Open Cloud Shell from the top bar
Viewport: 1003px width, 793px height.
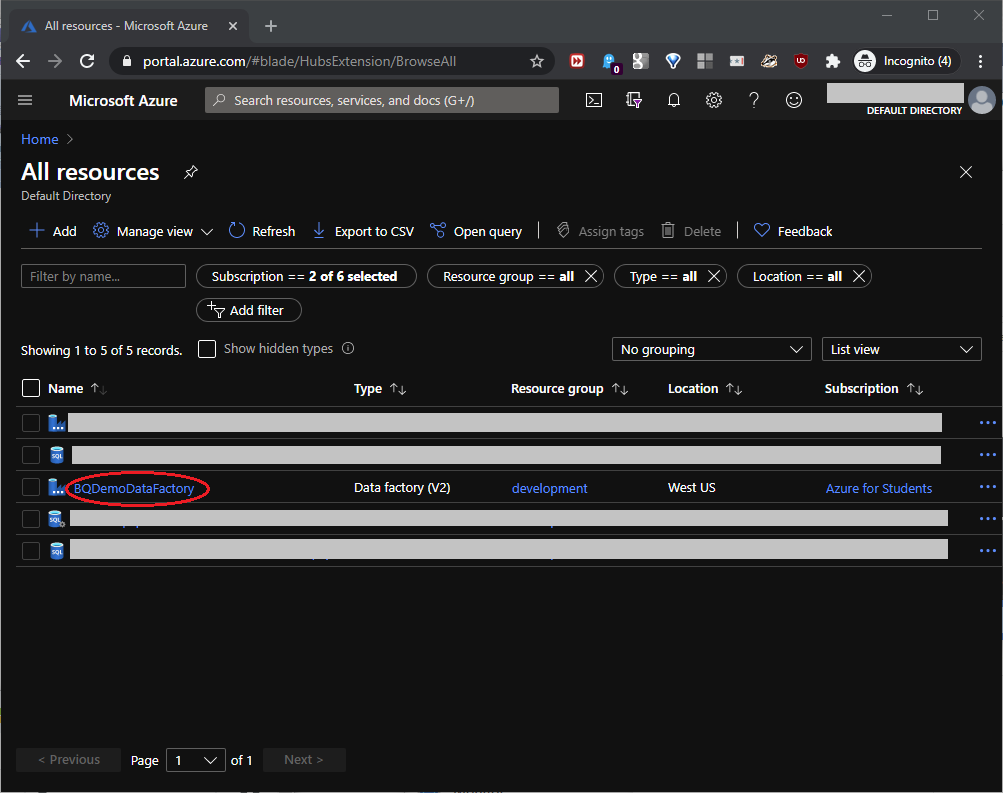click(594, 100)
